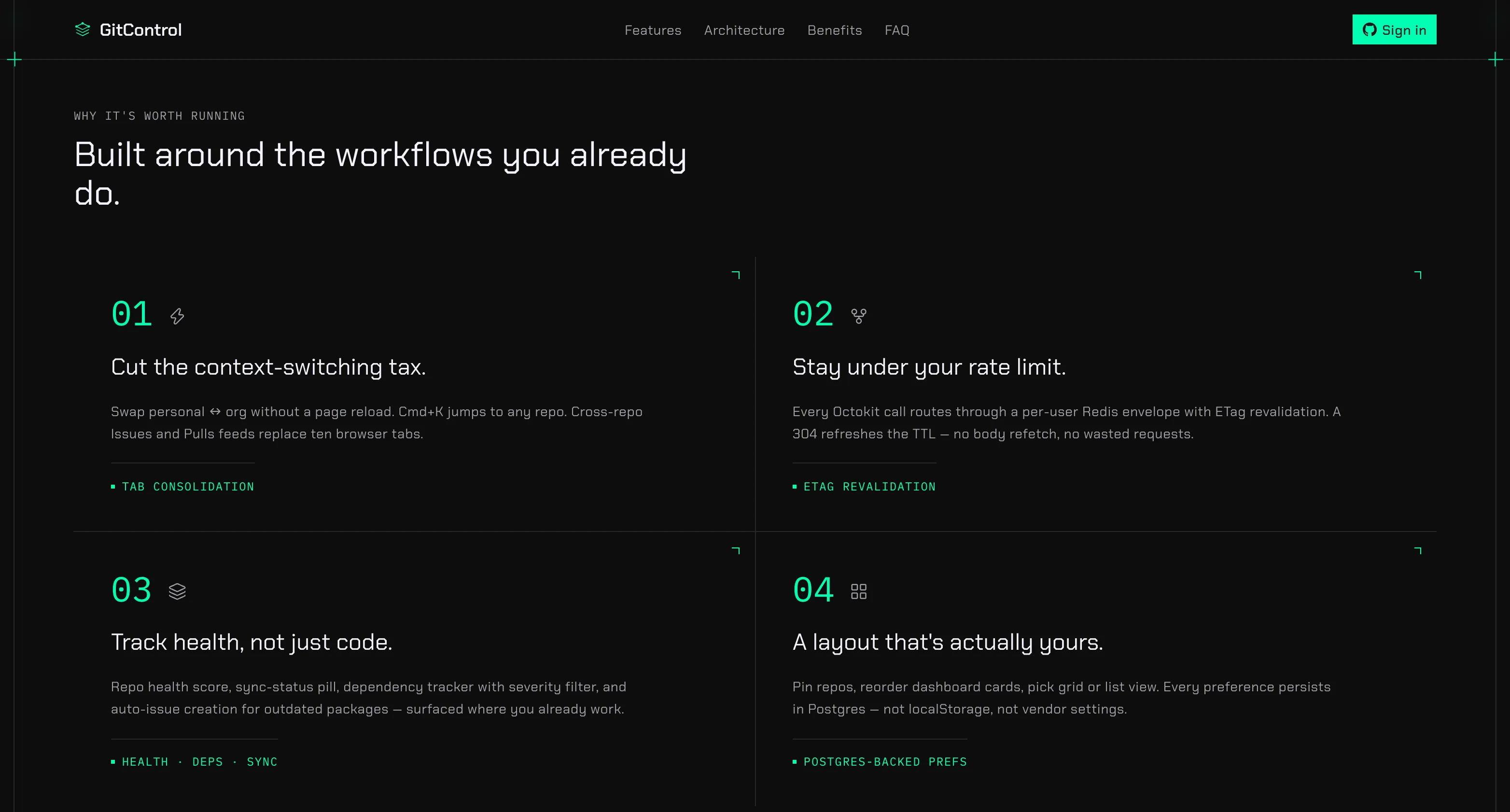The width and height of the screenshot is (1510, 812).
Task: Click the Sign in button
Action: pos(1394,29)
